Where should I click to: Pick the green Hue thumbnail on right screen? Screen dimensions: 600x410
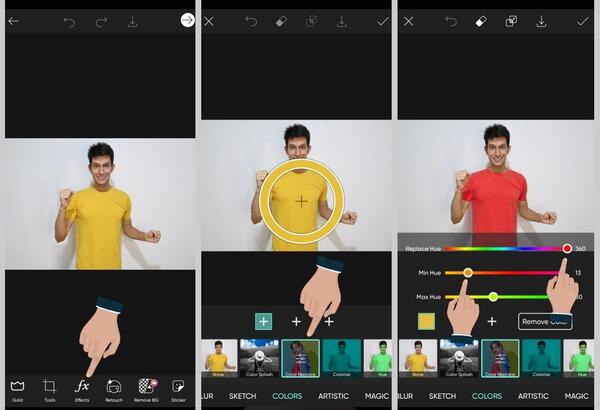[579, 359]
